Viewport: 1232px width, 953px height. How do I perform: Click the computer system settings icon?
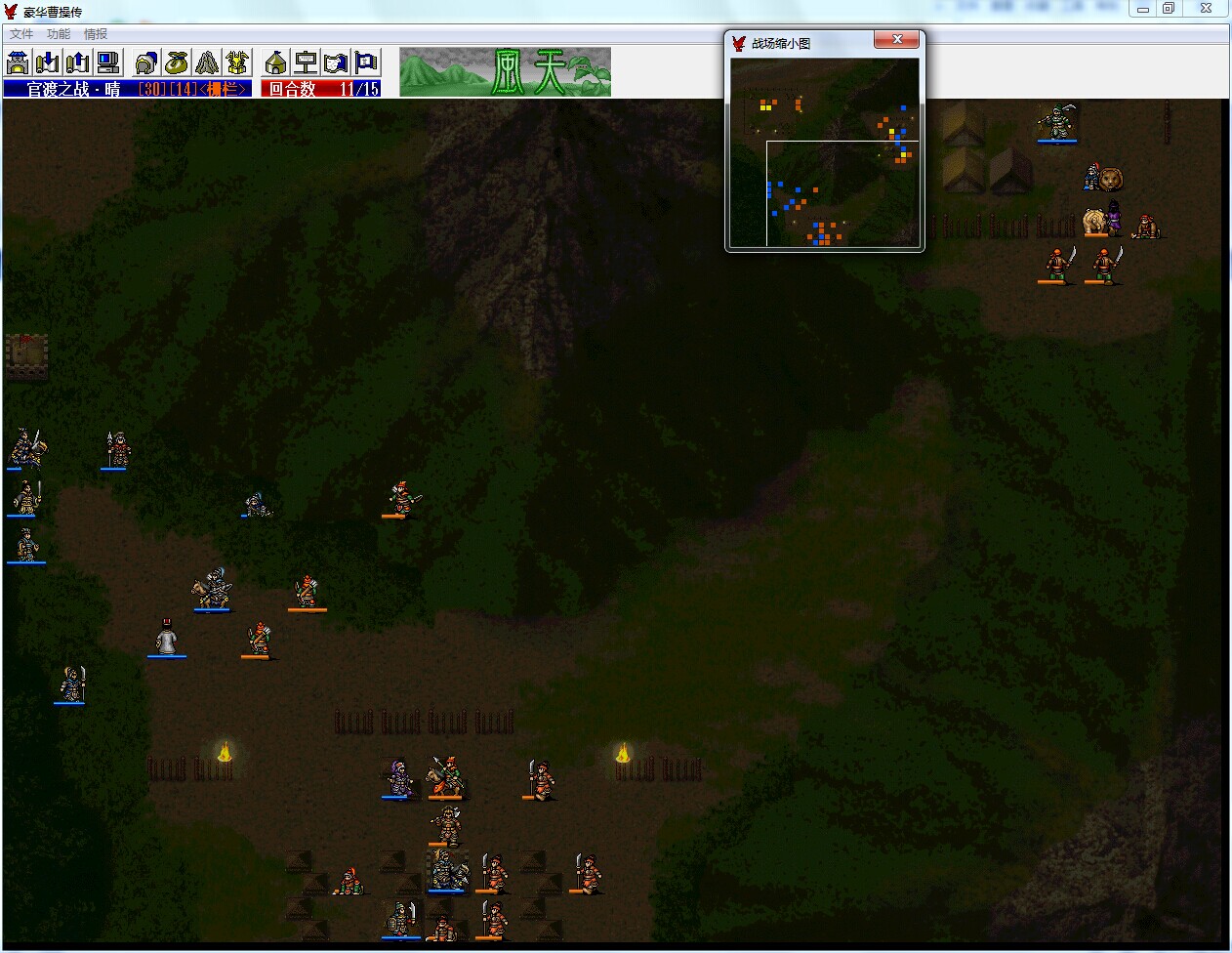(108, 62)
